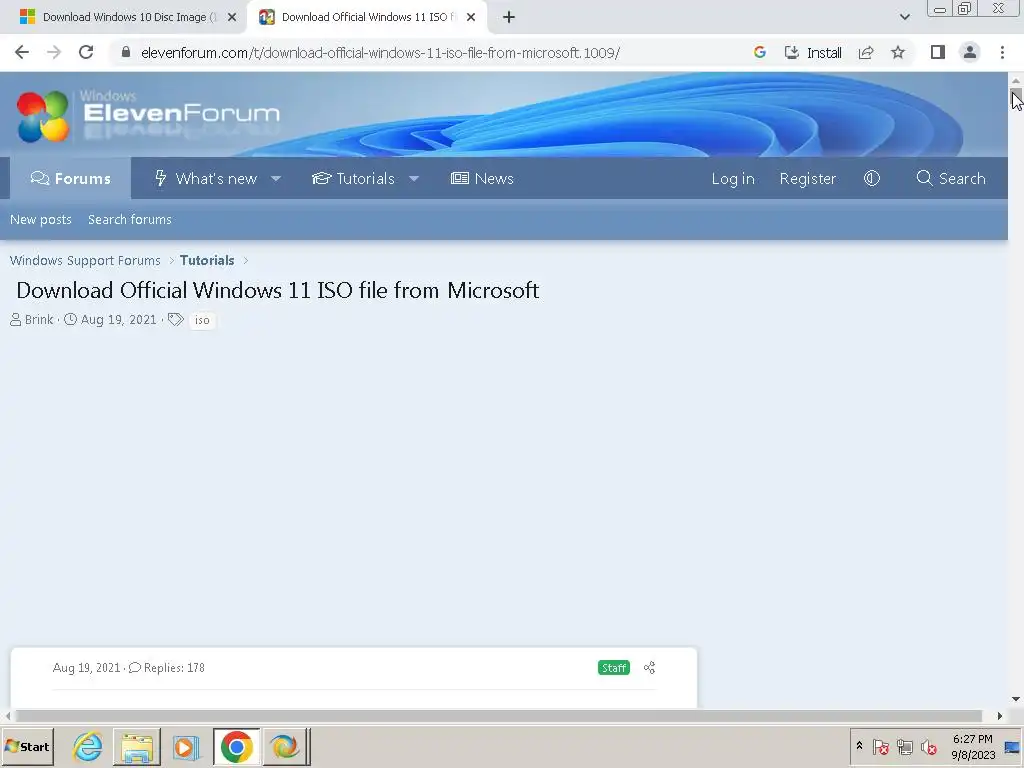Click the Show desktop icon
This screenshot has width=1024, height=768.
[1013, 746]
